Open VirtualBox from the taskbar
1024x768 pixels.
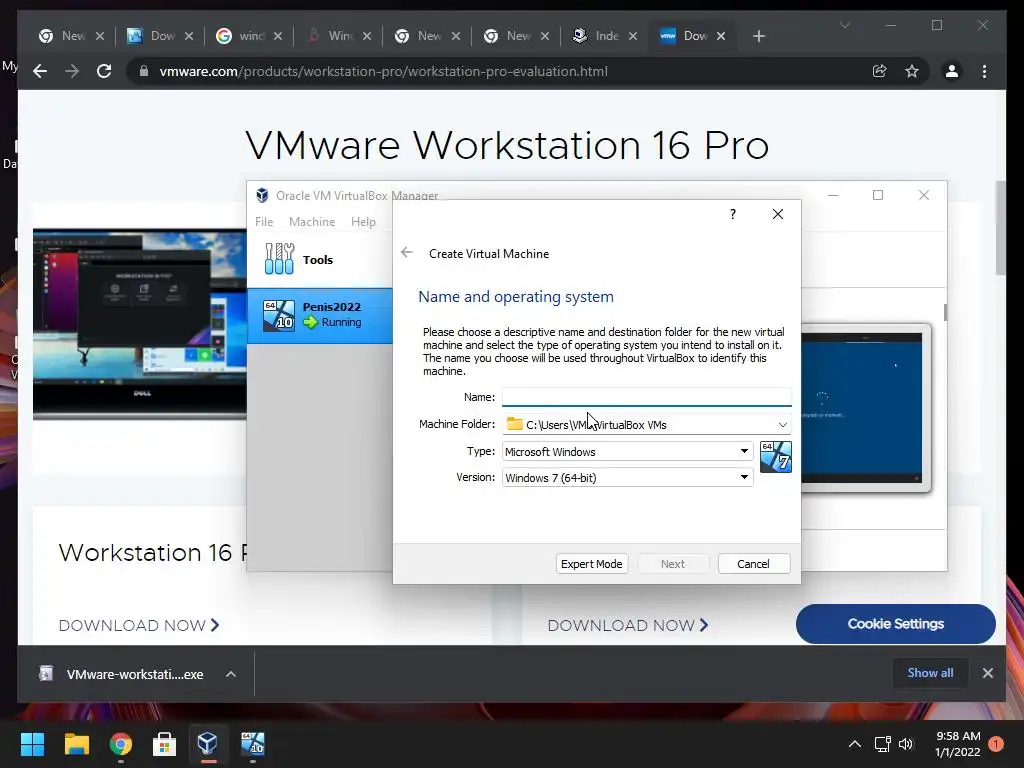tap(208, 743)
